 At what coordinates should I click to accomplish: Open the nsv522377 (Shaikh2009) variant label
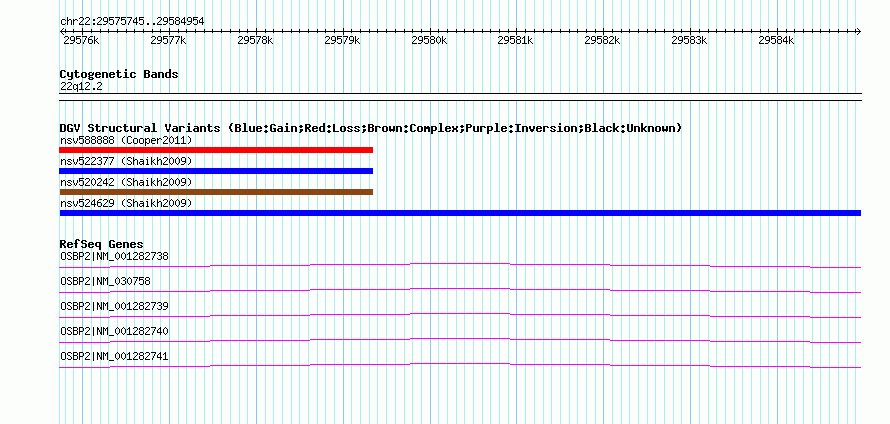tap(126, 161)
